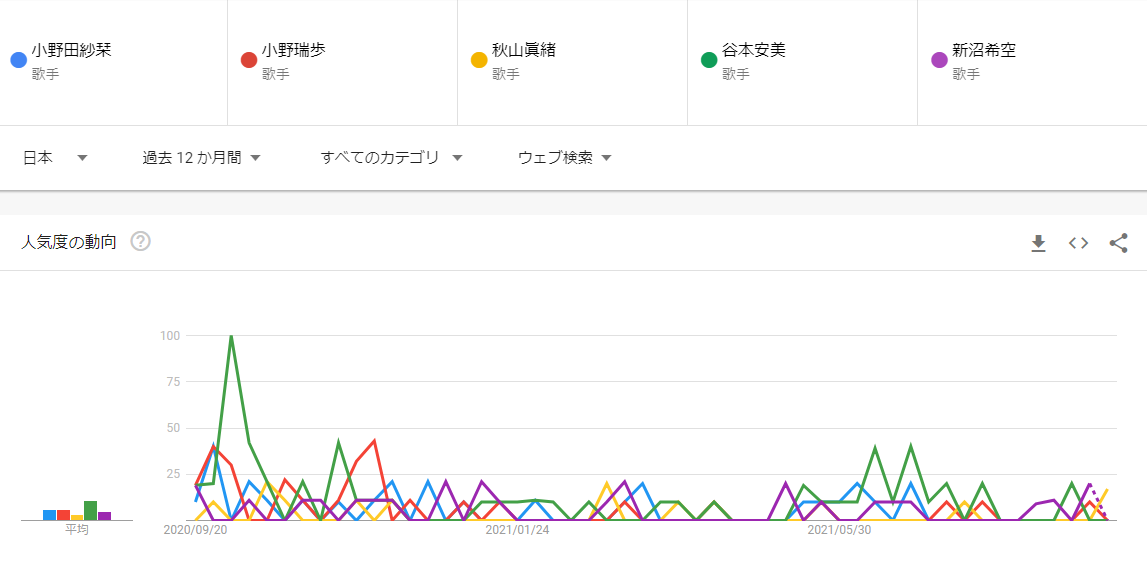
Task: Open the すべてのカテゴリ category dropdown
Action: 391,158
